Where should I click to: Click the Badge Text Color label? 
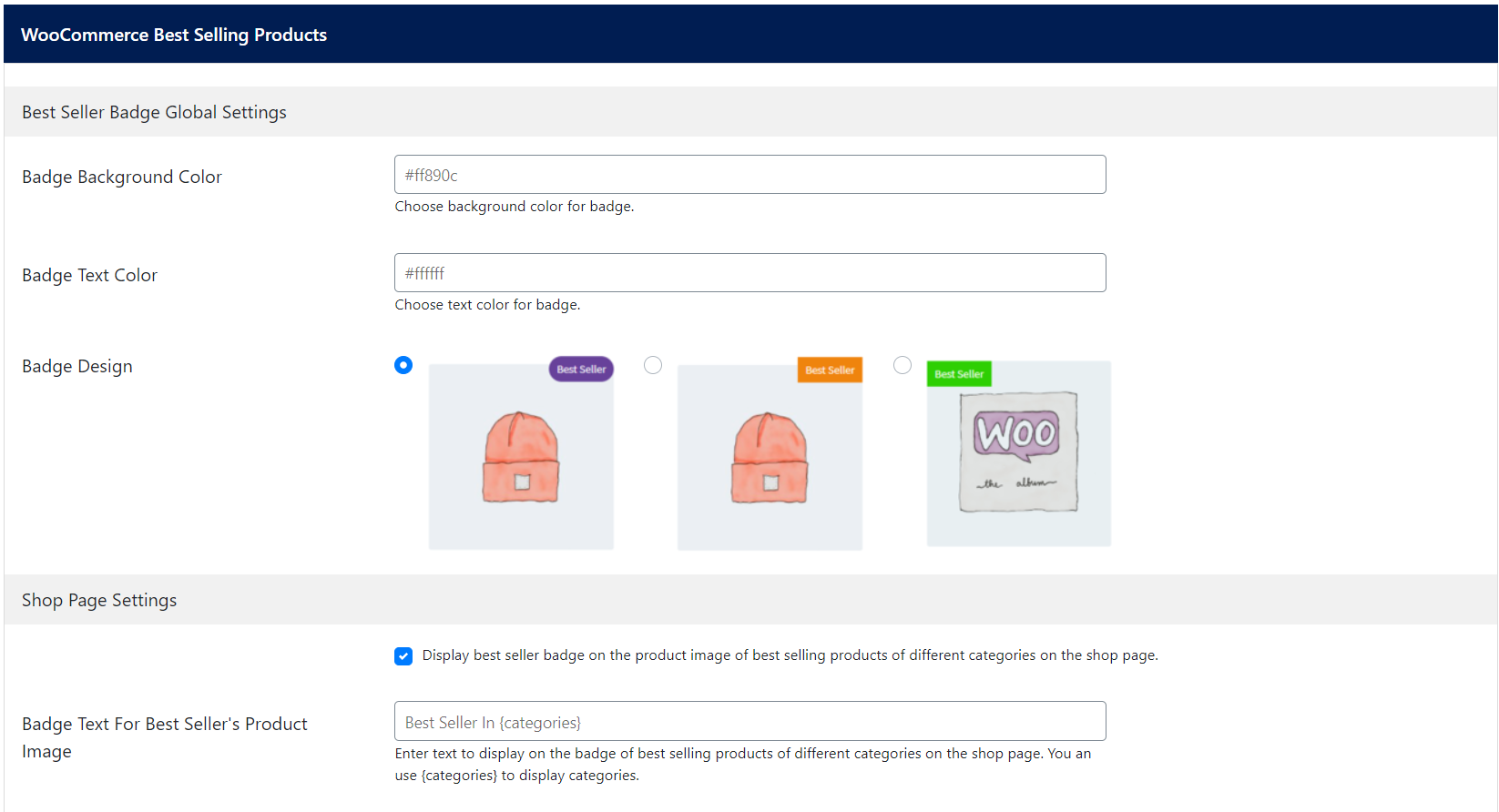coord(89,275)
